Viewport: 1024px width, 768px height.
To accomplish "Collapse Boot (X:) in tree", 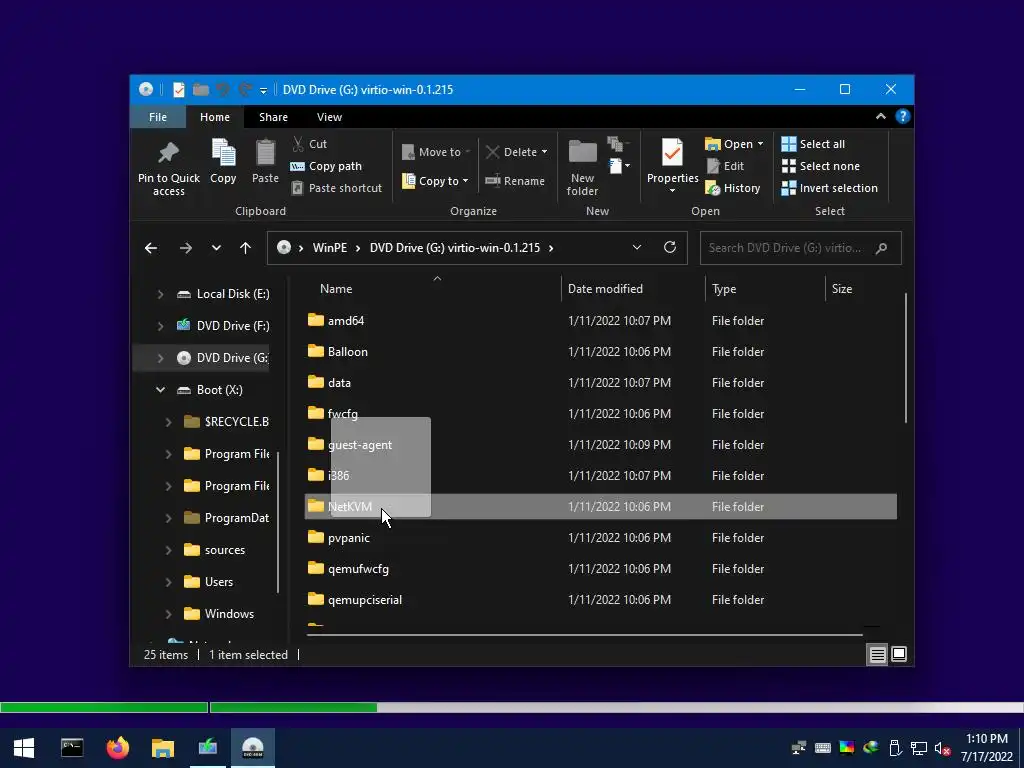I will (x=160, y=390).
